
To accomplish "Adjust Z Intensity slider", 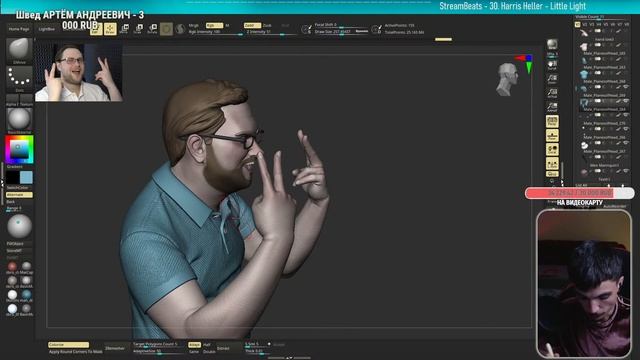I will point(270,32).
